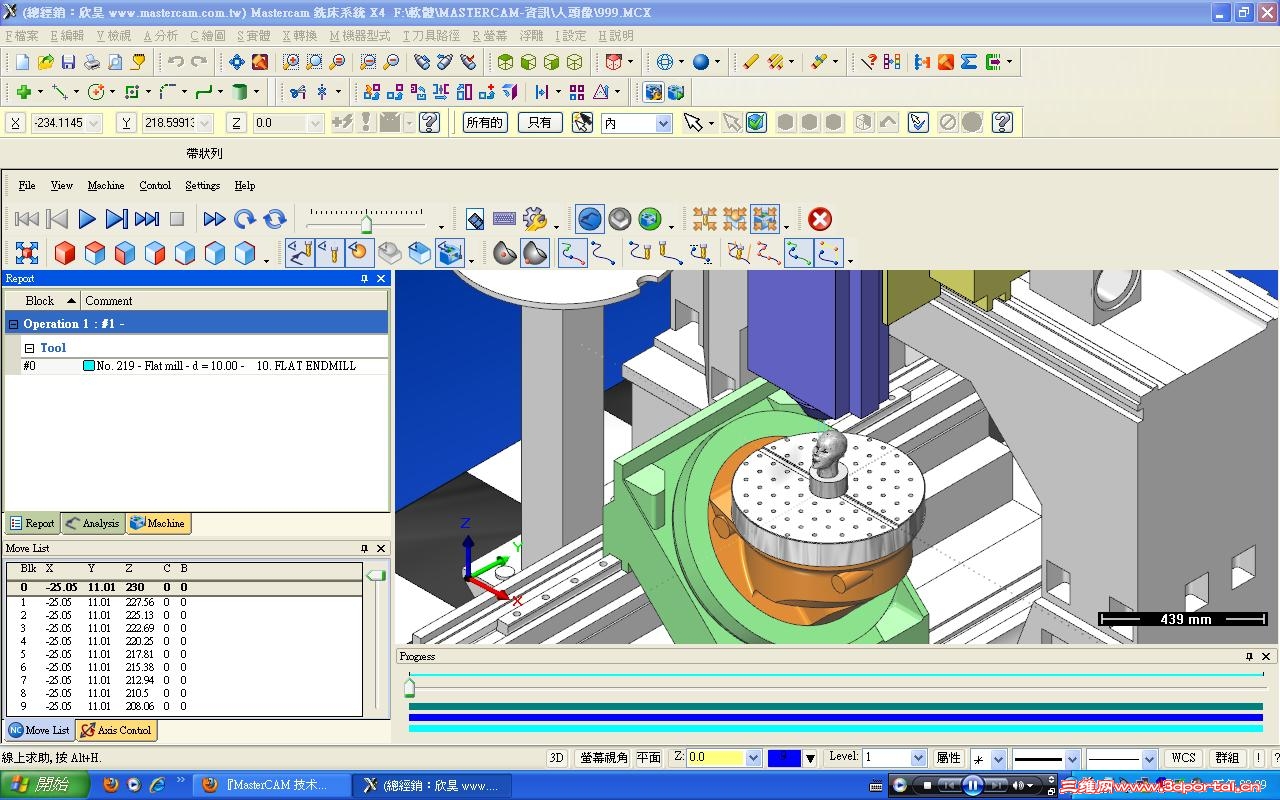Image resolution: width=1280 pixels, height=800 pixels.
Task: Open the X coordinate dropdown
Action: point(94,123)
